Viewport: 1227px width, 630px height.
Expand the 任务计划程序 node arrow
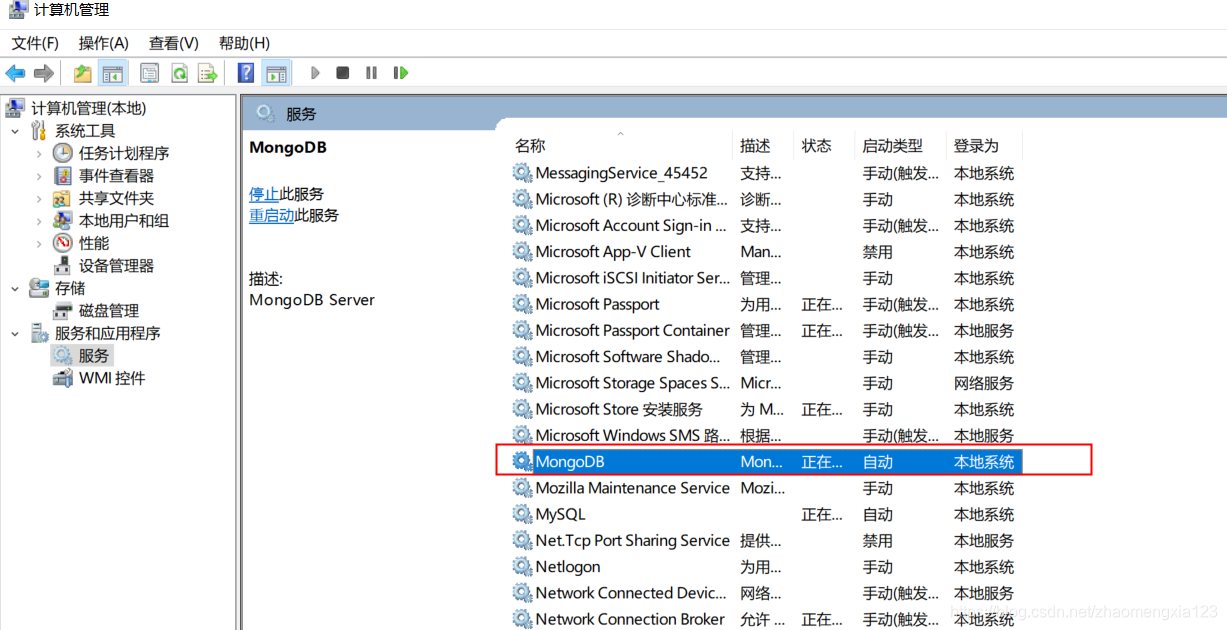coord(39,153)
